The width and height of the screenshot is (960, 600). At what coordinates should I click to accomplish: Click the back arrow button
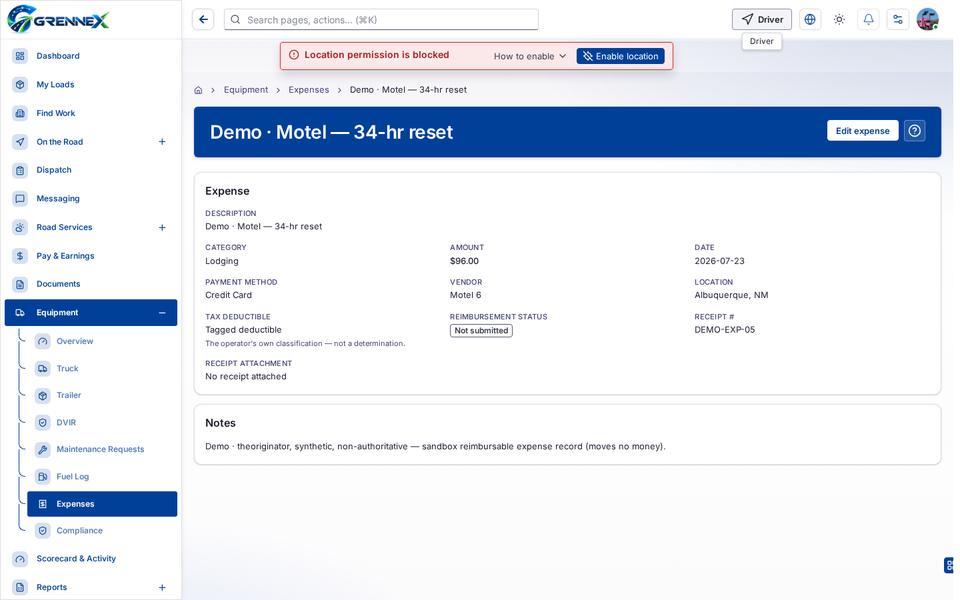click(203, 20)
